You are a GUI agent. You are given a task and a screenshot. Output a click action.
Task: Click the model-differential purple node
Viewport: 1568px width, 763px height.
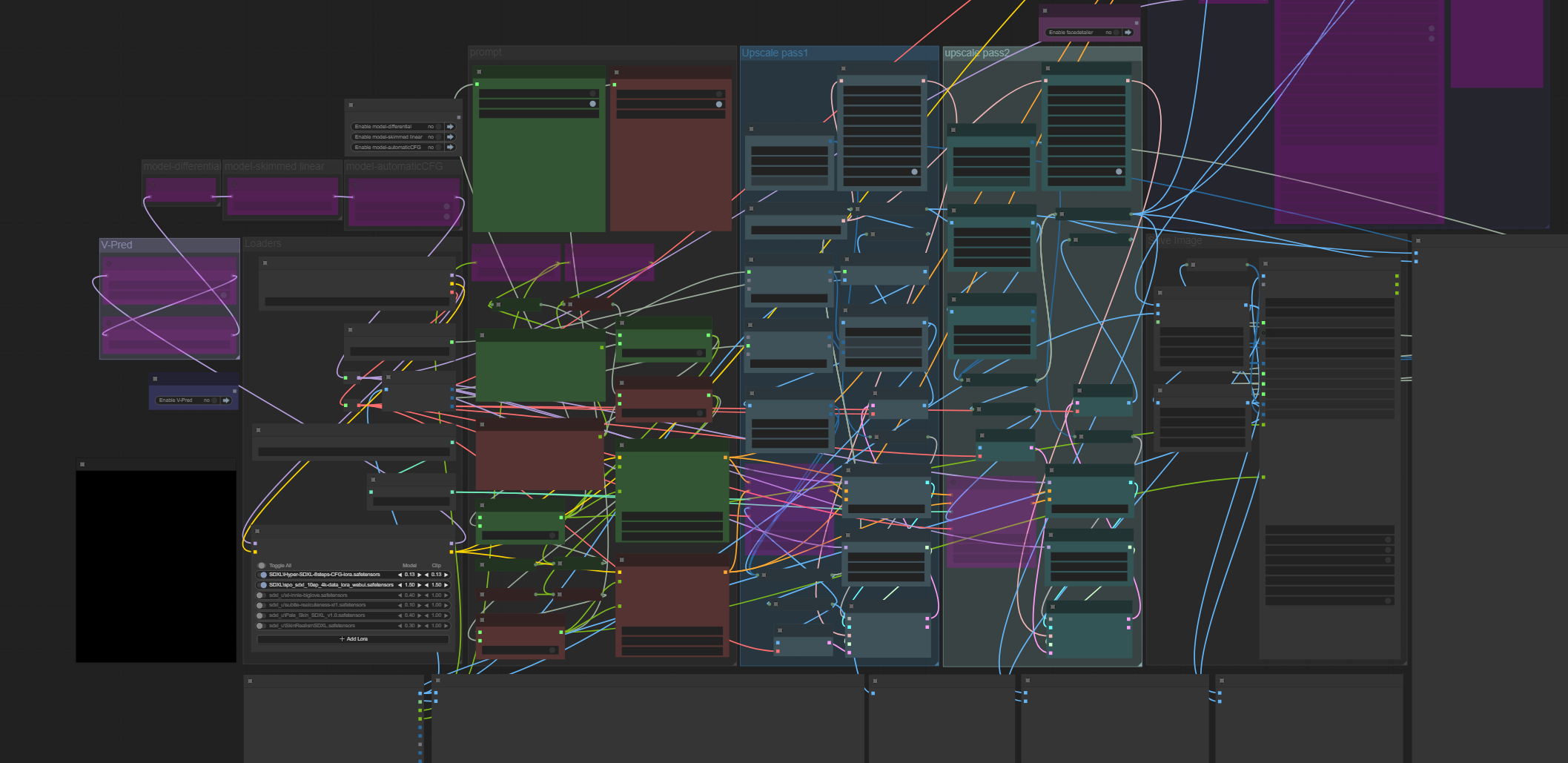[181, 190]
